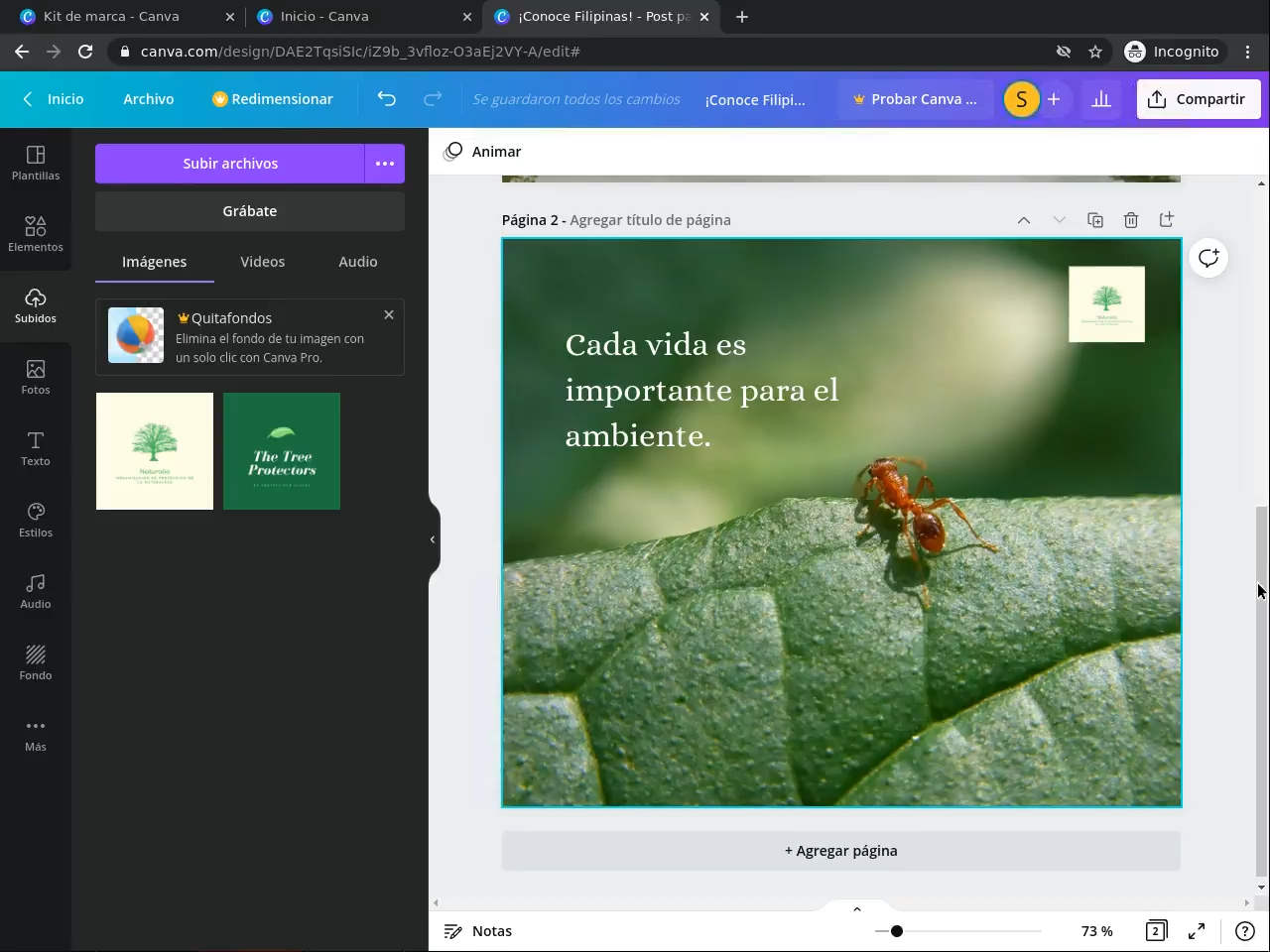This screenshot has width=1270, height=952.
Task: Duplicate page 2
Action: (x=1095, y=220)
